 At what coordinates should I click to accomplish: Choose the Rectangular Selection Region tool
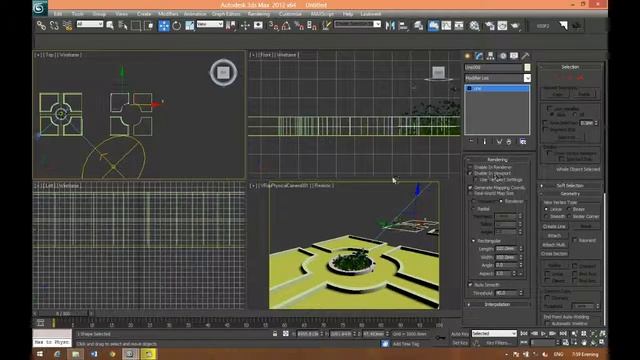(x=136, y=26)
